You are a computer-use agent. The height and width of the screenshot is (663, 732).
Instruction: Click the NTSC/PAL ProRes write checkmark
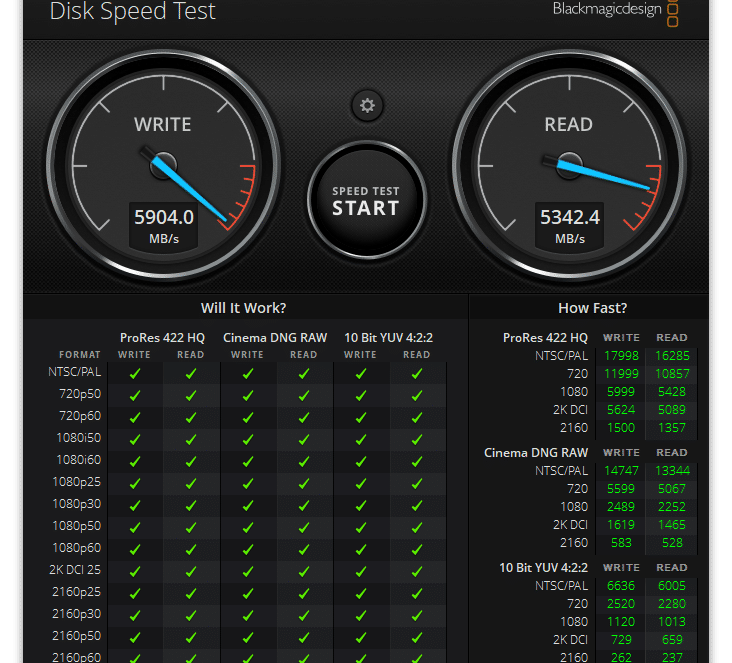135,374
